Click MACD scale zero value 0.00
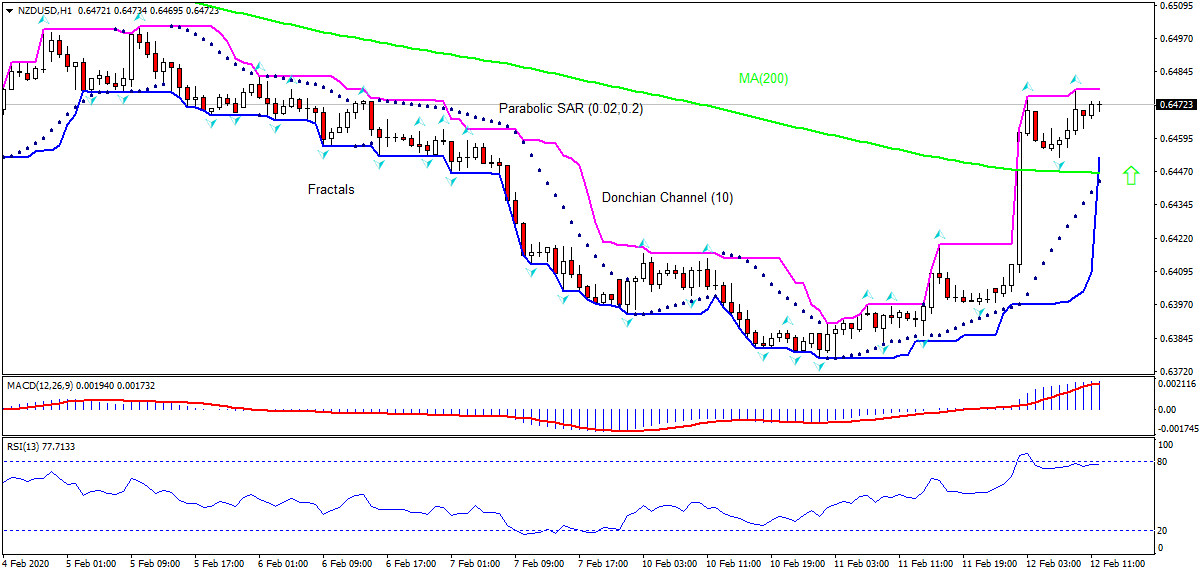Viewport: 1200px width, 575px height. (x=1168, y=409)
